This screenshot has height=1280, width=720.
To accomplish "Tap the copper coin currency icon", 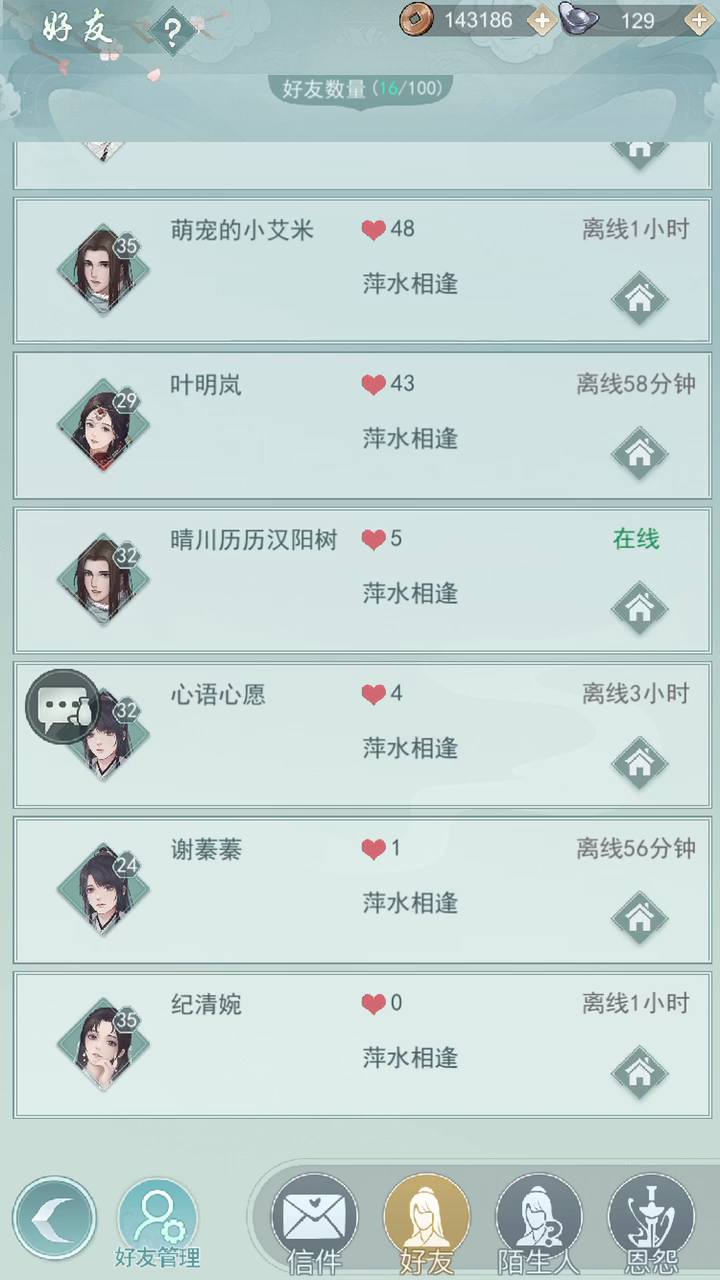I will coord(416,19).
